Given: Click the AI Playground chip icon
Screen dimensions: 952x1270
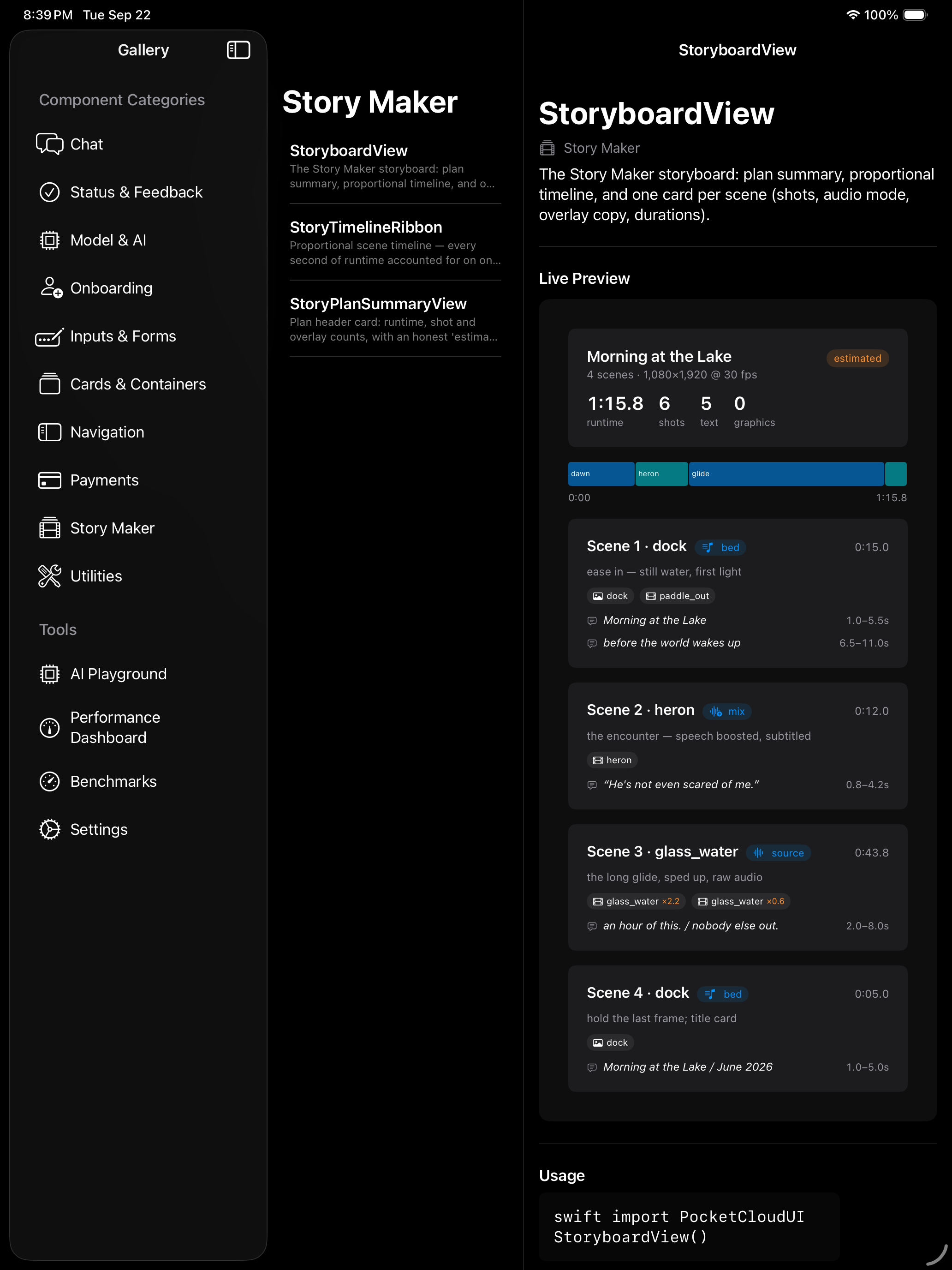Looking at the screenshot, I should [49, 674].
